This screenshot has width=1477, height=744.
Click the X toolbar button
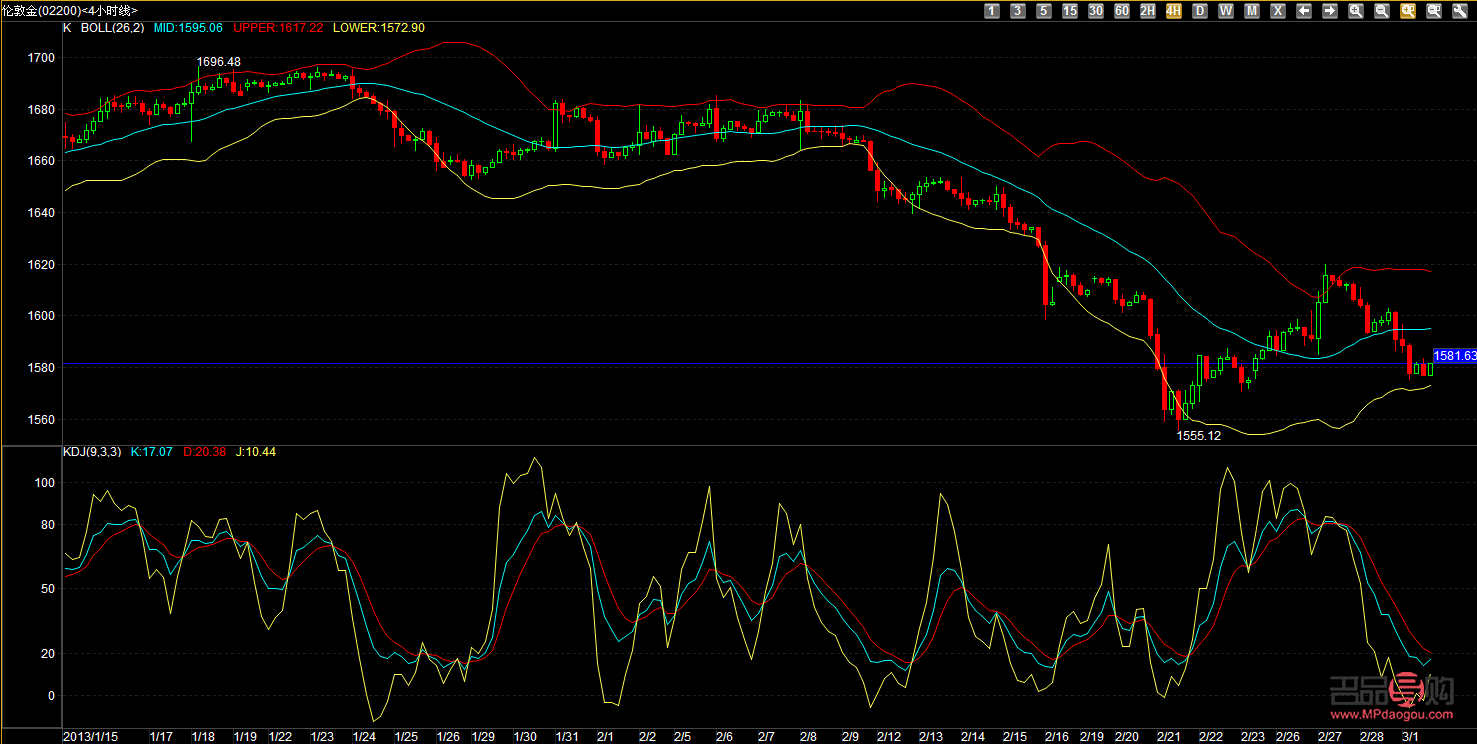1277,11
